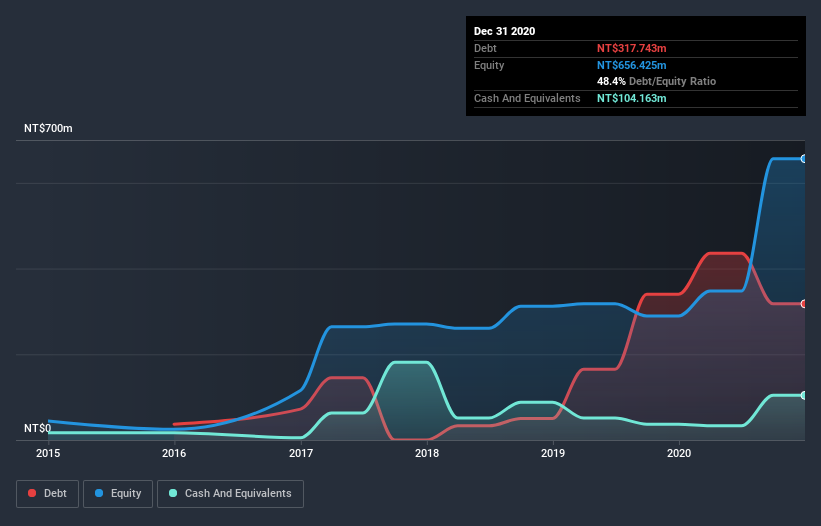This screenshot has width=821, height=526.
Task: Click the red Debt legend dot
Action: pos(32,493)
